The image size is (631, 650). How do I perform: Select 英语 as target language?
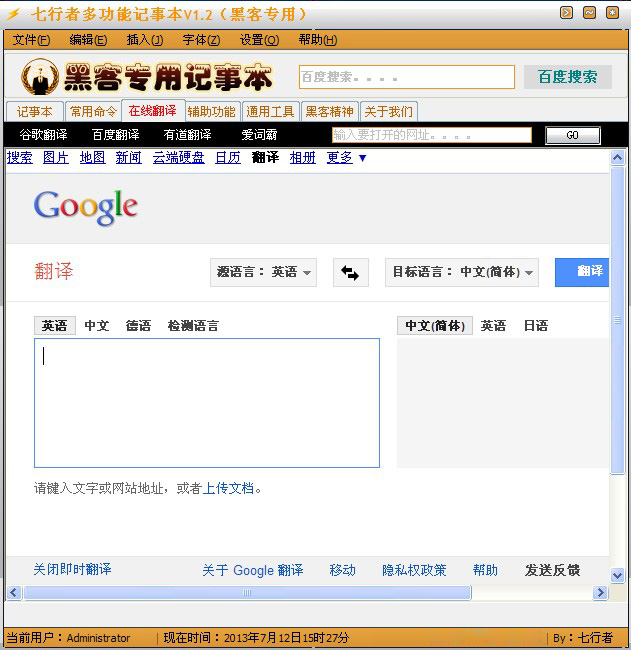[493, 326]
